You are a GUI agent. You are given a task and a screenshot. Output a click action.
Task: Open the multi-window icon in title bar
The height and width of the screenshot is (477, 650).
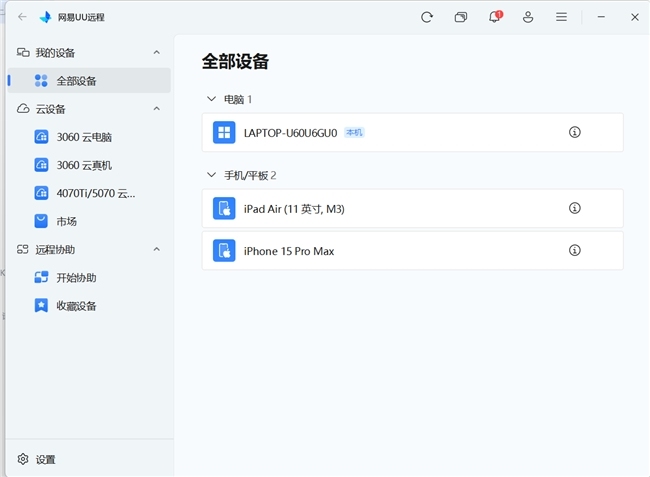pyautogui.click(x=461, y=17)
